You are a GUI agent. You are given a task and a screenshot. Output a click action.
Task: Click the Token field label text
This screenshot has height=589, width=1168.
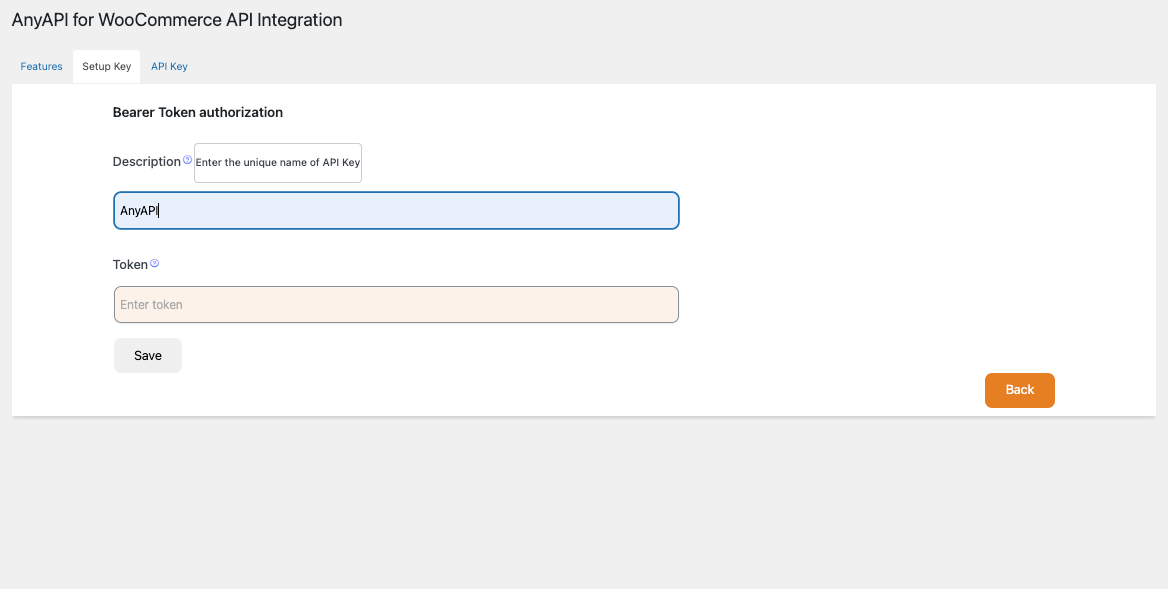(130, 265)
